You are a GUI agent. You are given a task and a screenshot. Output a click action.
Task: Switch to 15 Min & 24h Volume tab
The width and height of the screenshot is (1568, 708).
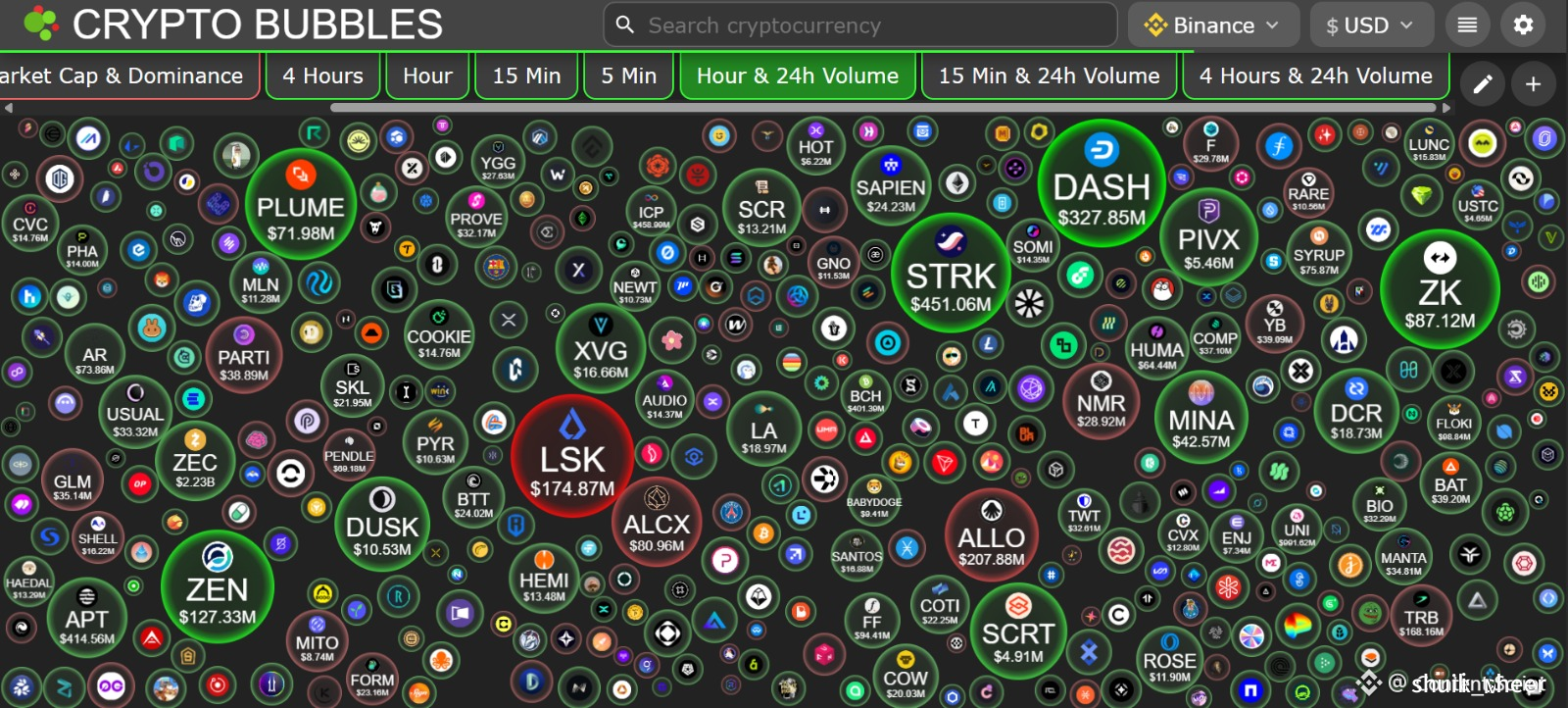(x=1049, y=76)
